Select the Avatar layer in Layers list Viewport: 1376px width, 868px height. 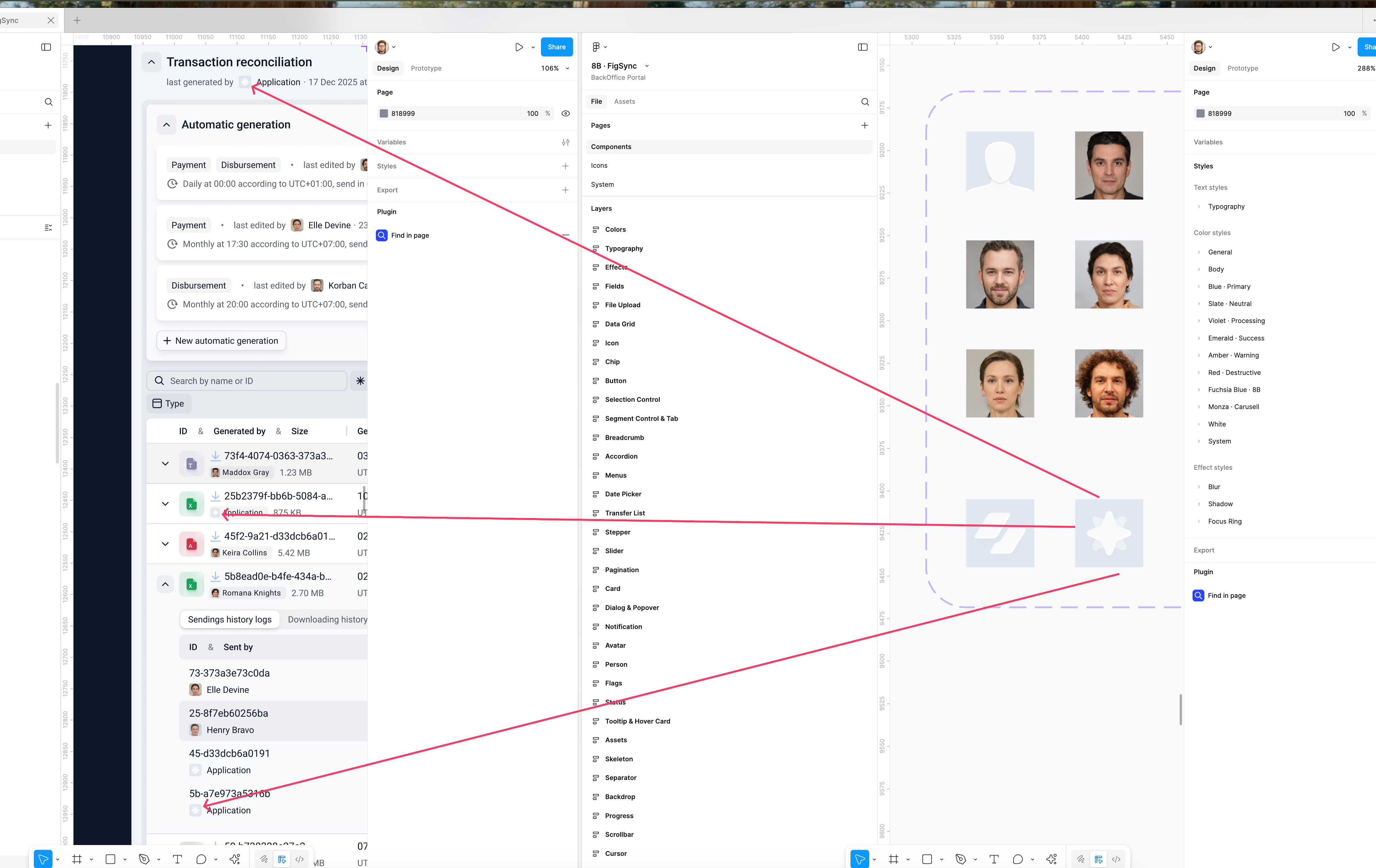click(615, 646)
